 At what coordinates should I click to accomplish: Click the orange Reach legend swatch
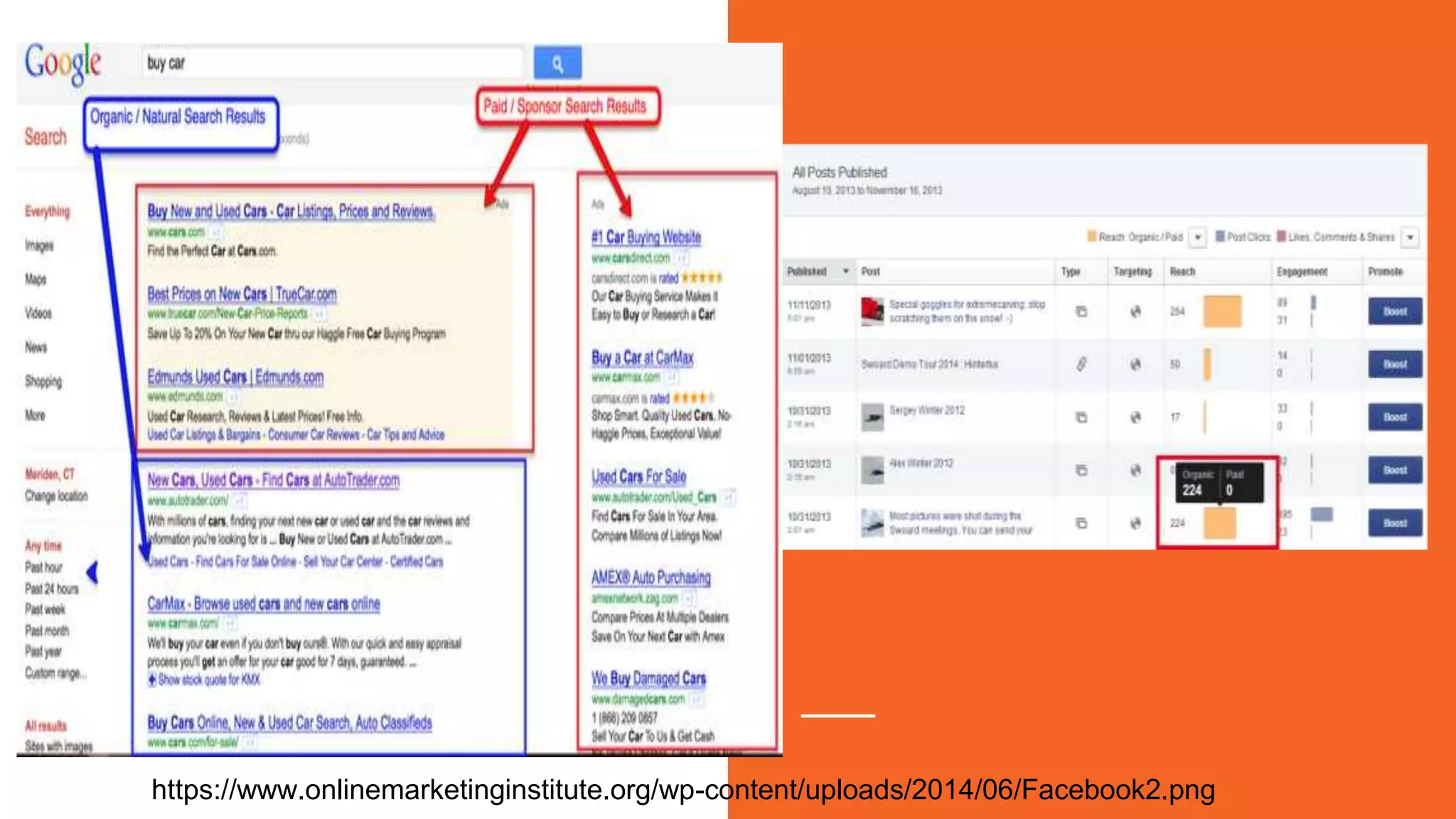(1091, 237)
